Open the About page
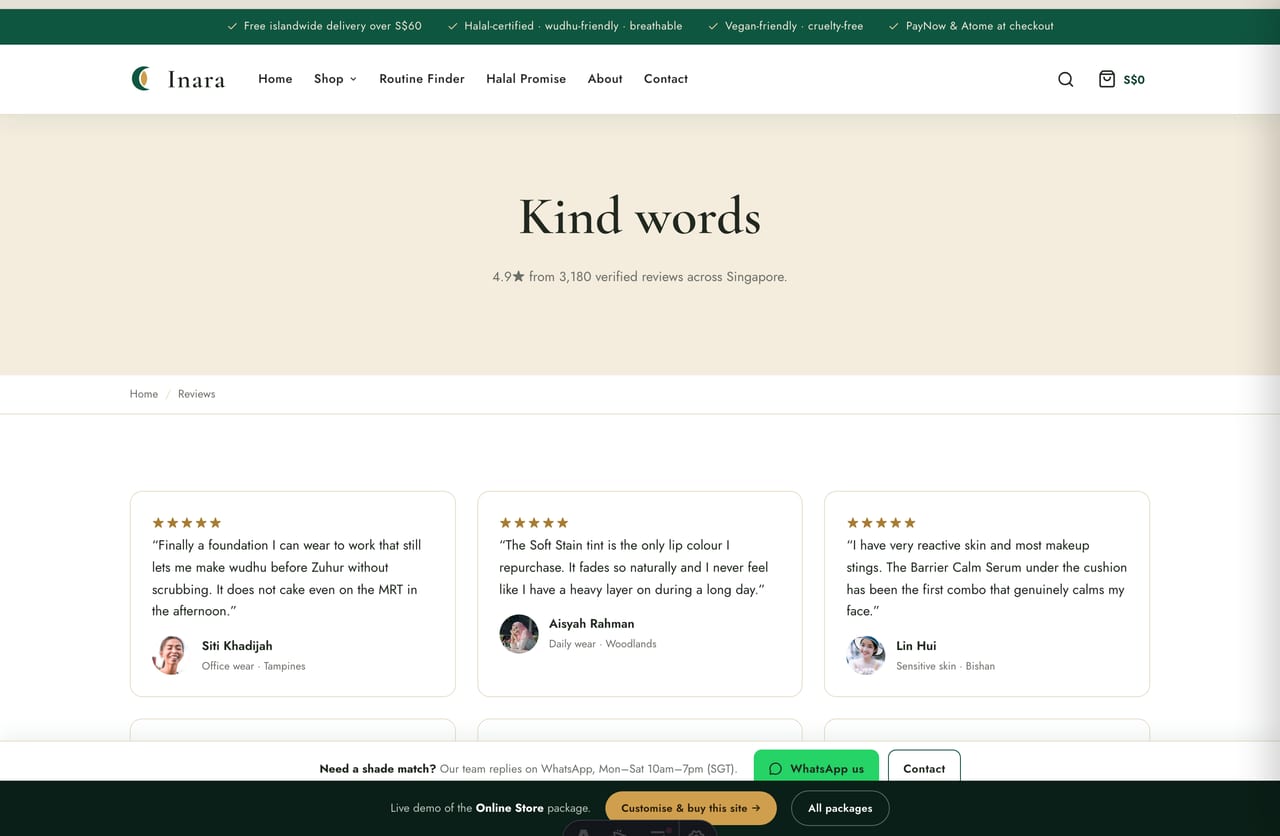This screenshot has width=1280, height=836. pos(605,79)
